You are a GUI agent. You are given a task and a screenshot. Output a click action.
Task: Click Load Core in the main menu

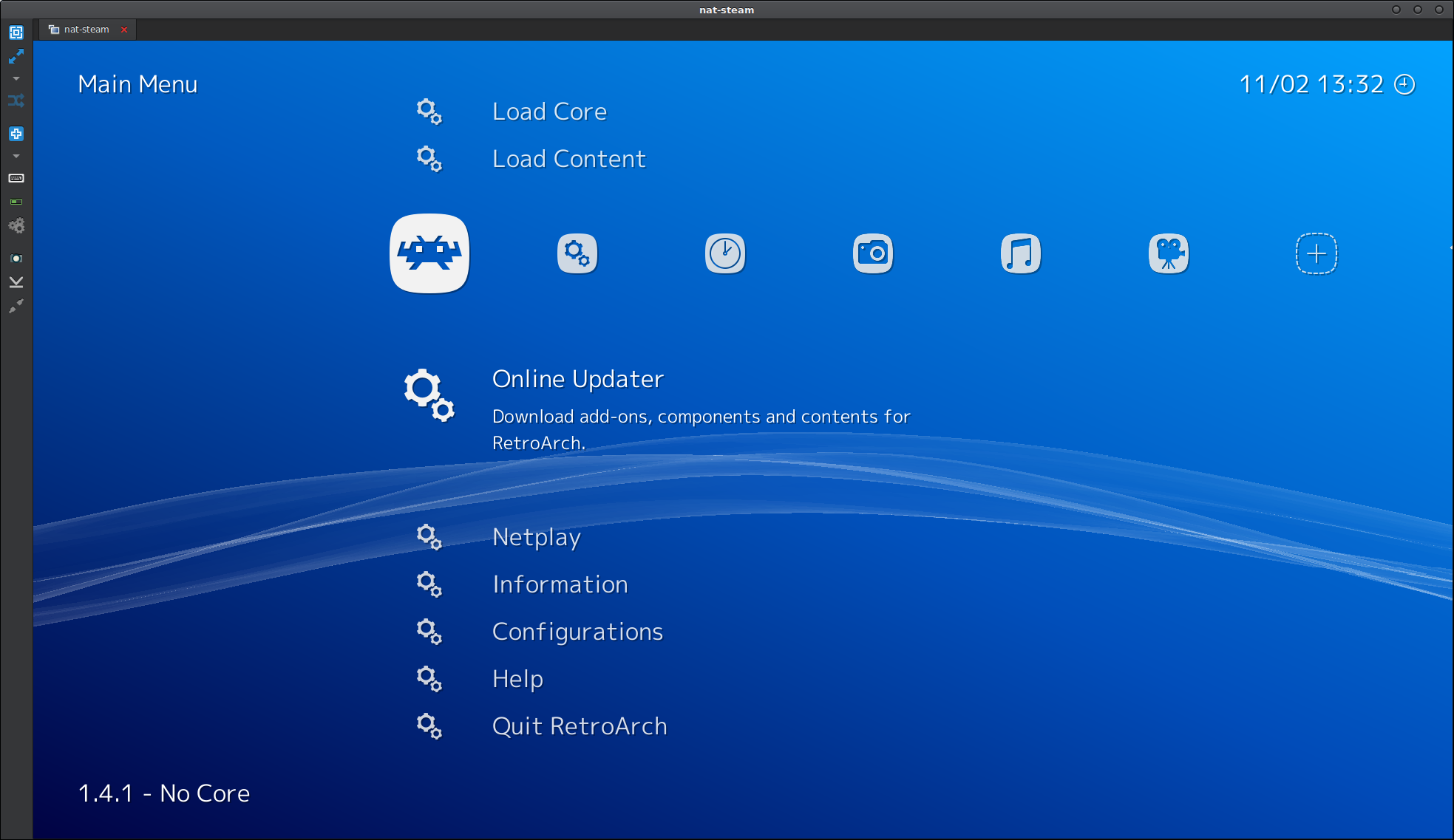(549, 111)
